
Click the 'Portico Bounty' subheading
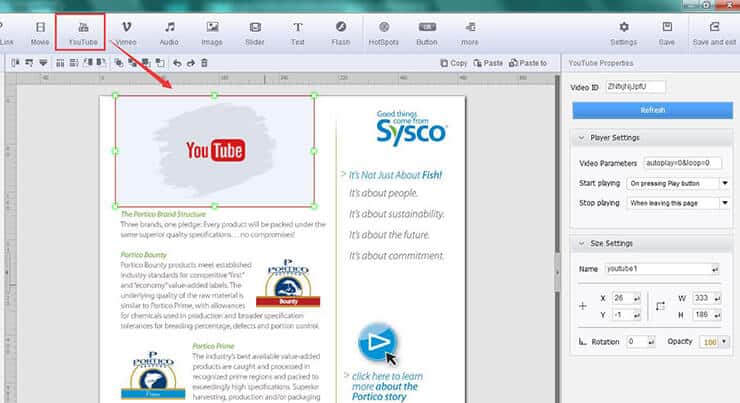143,255
